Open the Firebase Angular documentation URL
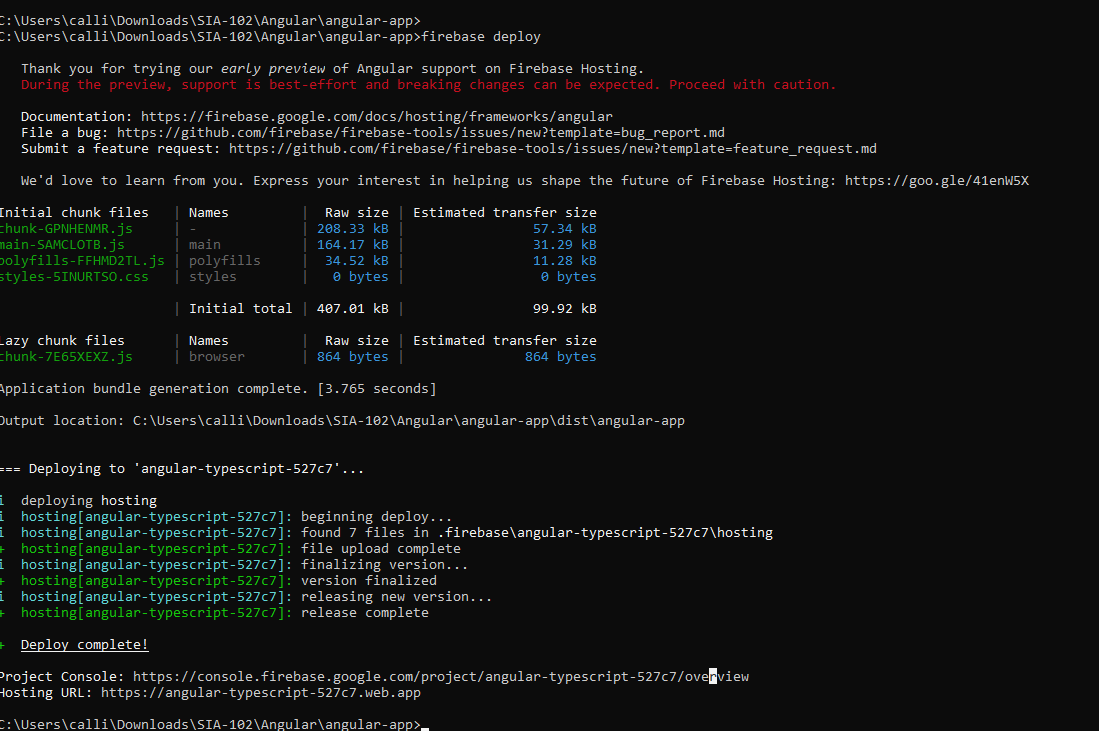Image resolution: width=1099 pixels, height=731 pixels. click(376, 116)
